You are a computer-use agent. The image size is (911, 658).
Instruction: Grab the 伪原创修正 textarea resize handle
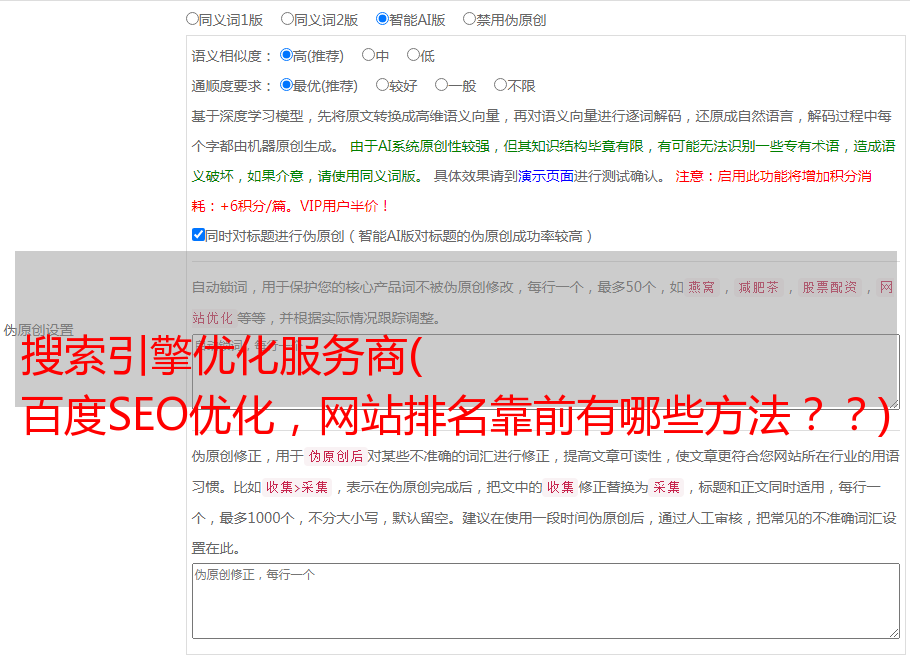point(894,632)
